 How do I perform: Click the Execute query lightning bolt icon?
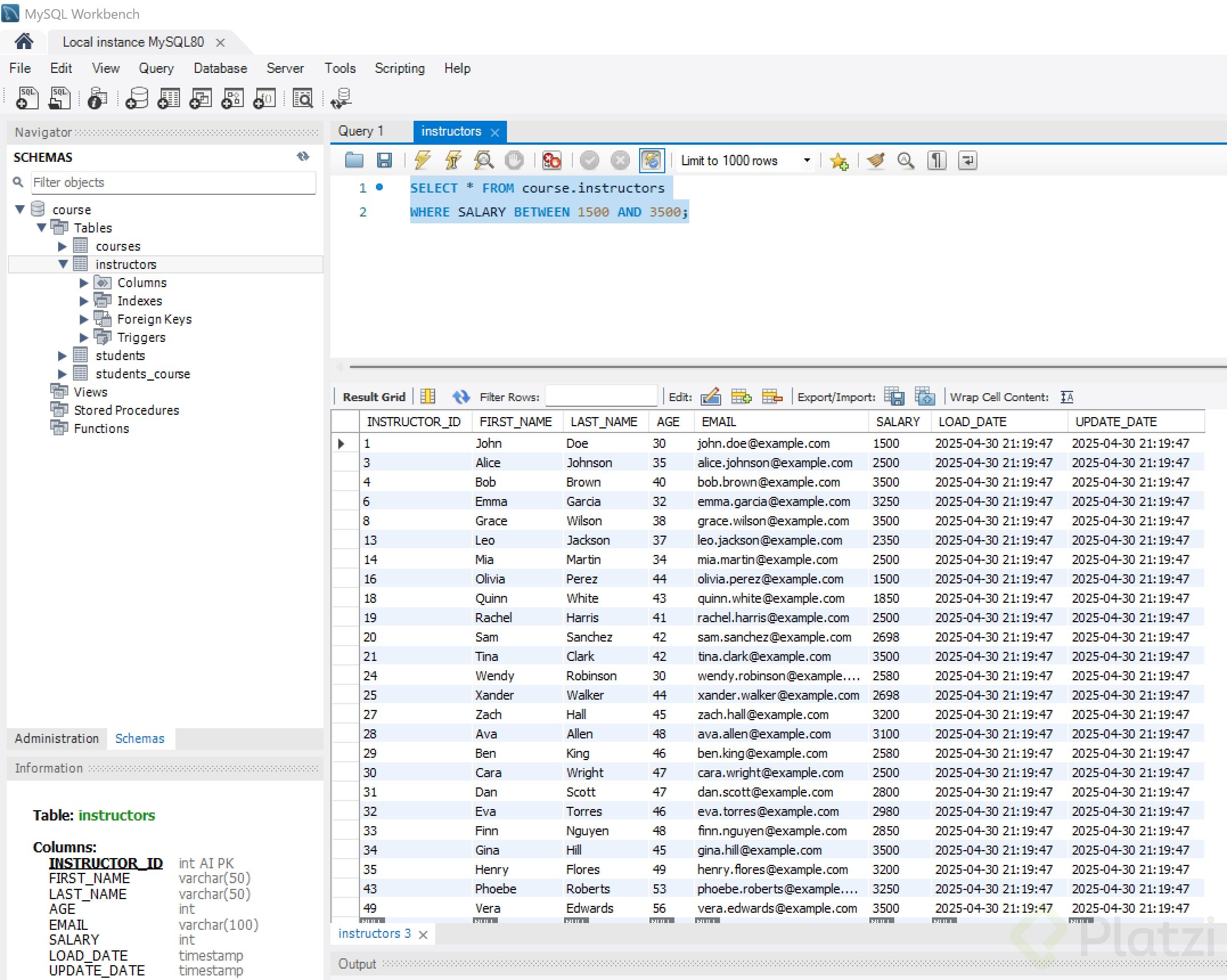(422, 161)
